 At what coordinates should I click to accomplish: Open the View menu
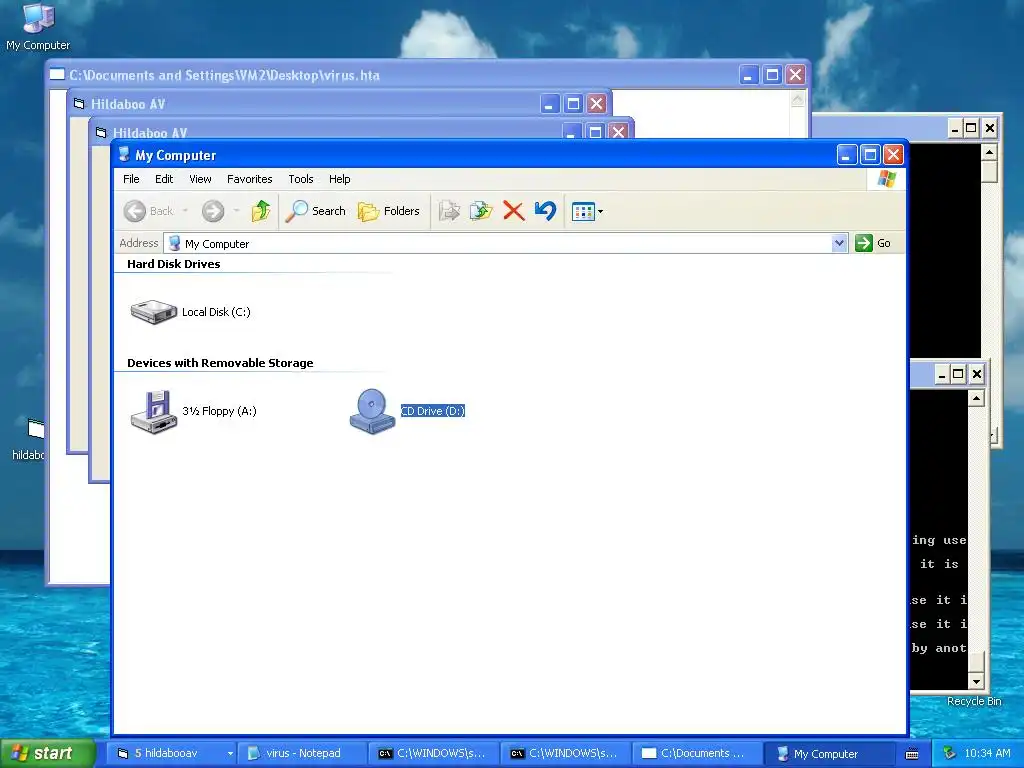[200, 179]
